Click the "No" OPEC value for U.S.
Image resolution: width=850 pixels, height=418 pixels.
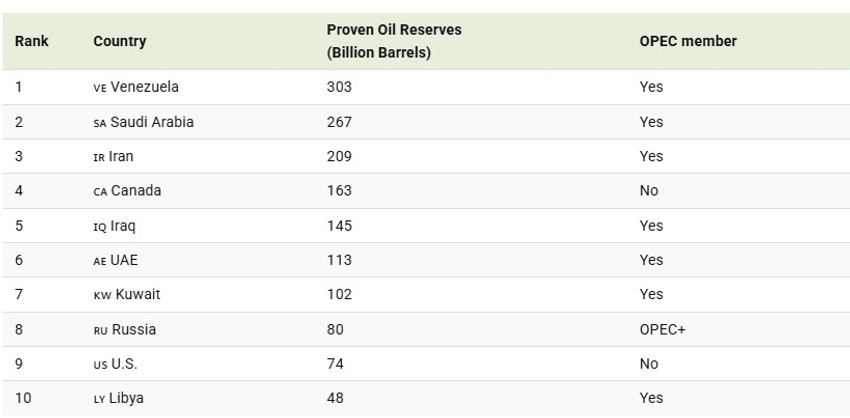(649, 364)
